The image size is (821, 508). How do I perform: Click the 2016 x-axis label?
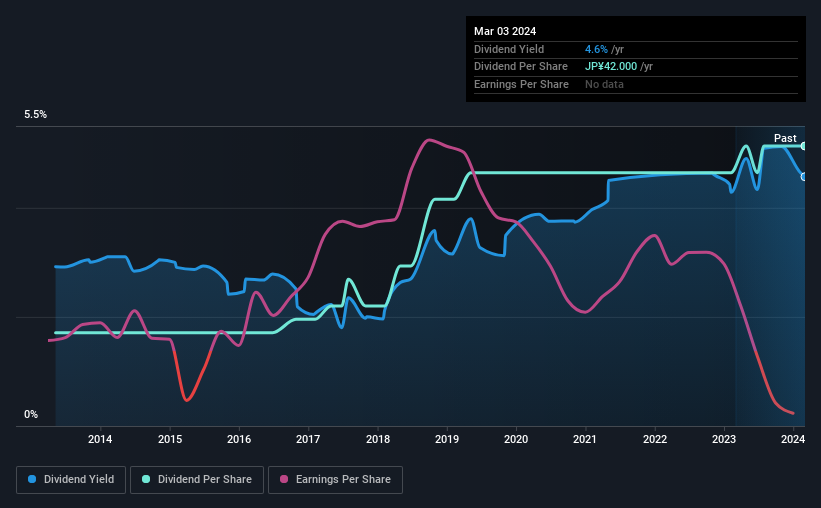tap(239, 439)
